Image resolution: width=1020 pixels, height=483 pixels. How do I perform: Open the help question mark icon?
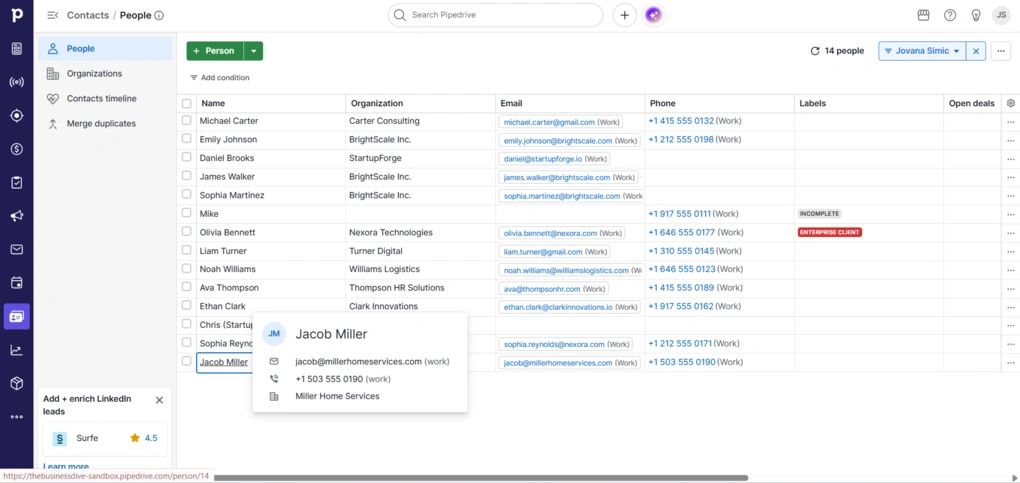(x=950, y=15)
